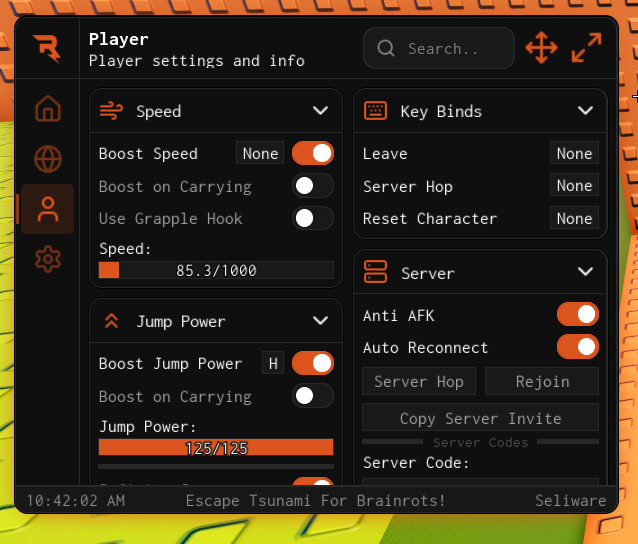Collapse the Key Binds section

pos(585,111)
